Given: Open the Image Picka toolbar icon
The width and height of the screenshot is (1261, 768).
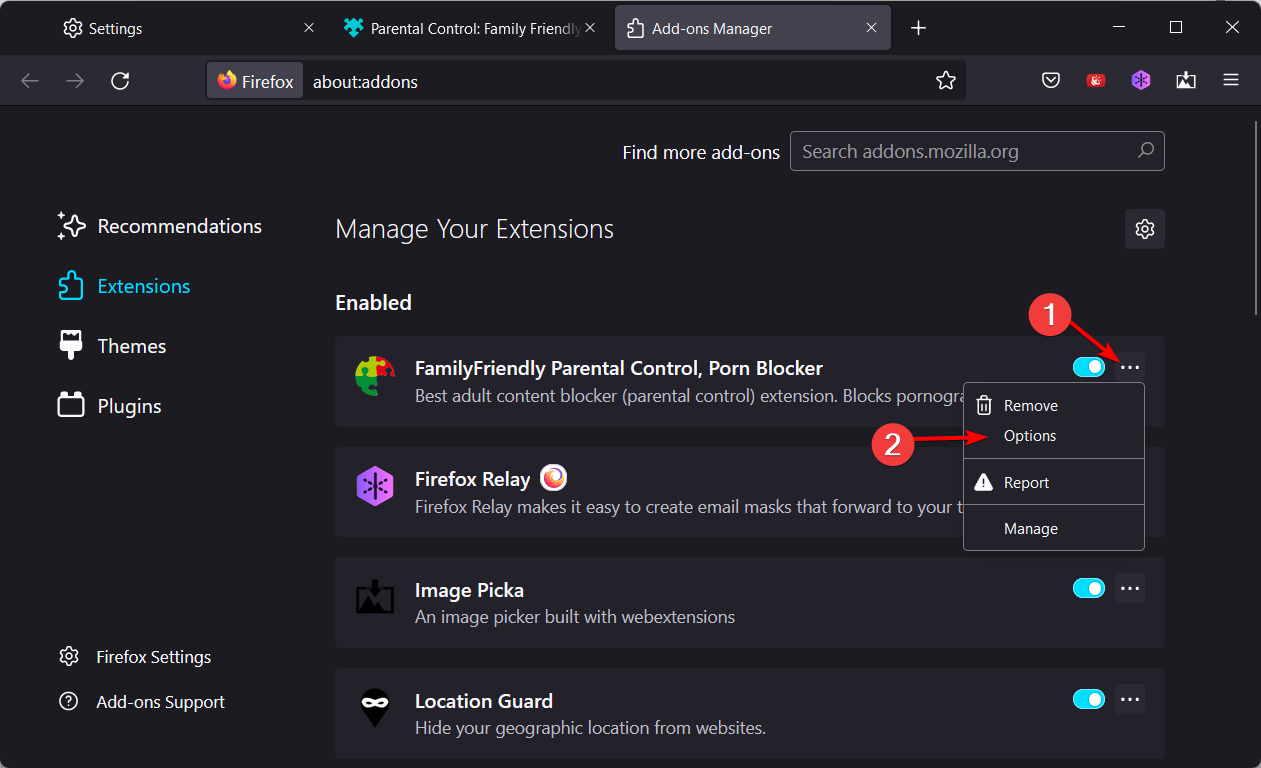Looking at the screenshot, I should click(1186, 81).
